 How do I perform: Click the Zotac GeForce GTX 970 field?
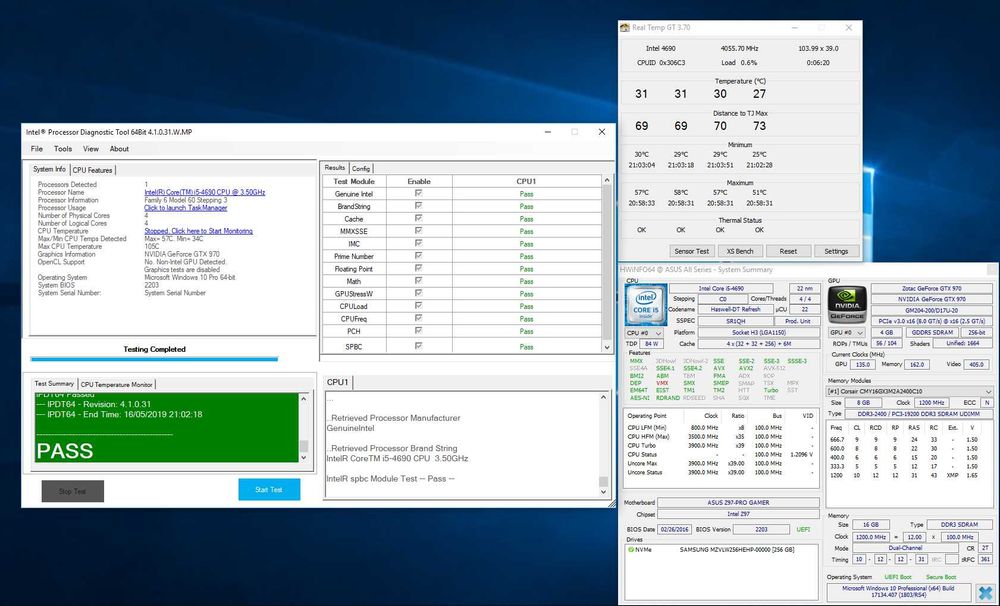click(x=932, y=288)
